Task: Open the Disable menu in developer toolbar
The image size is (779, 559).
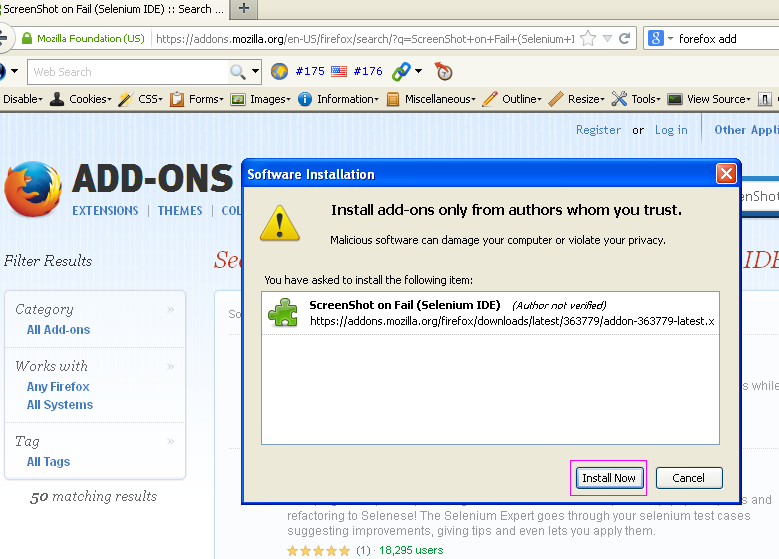Action: click(22, 99)
